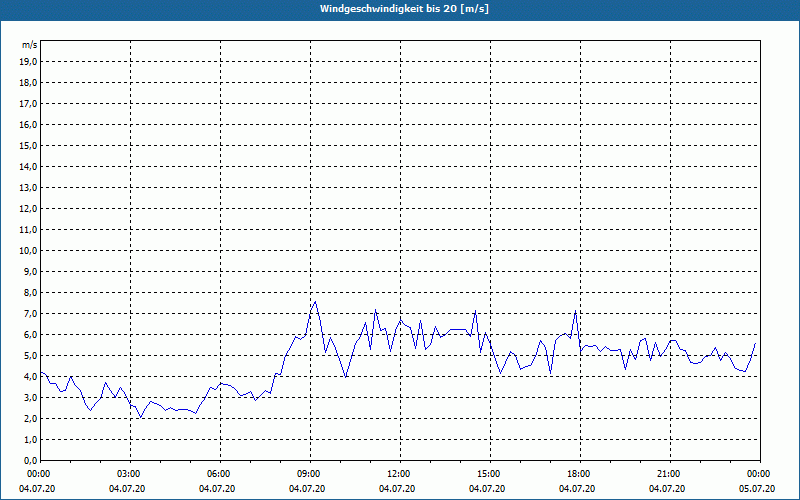
Task: Select the '0,0' y-axis label
Action: pyautogui.click(x=30, y=461)
